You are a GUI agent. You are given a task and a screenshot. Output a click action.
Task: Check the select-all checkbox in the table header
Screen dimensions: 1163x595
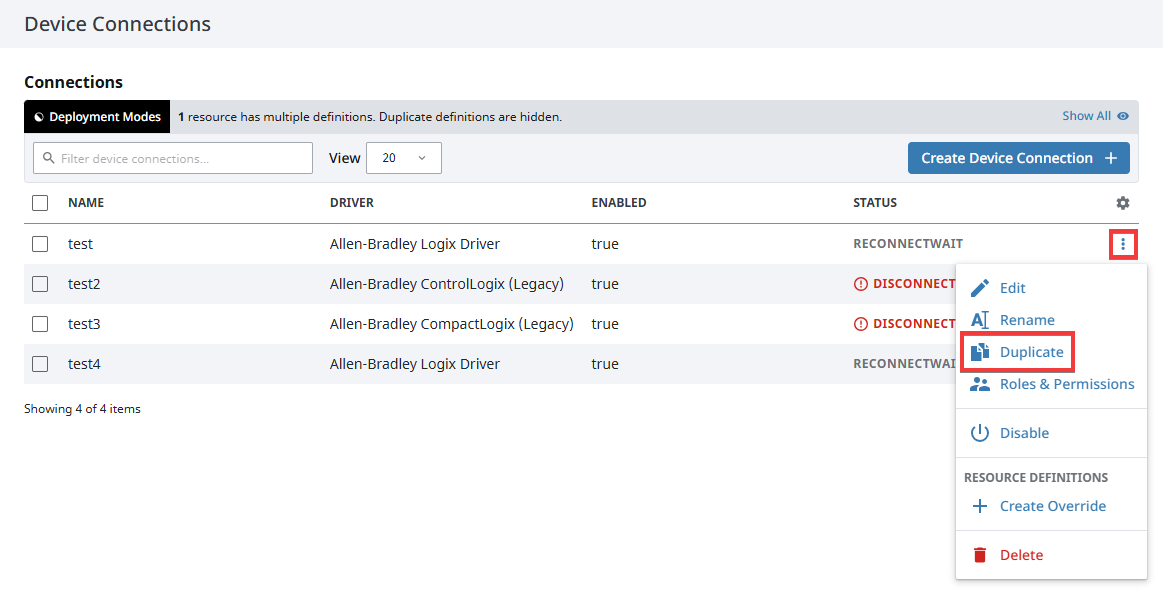[40, 202]
